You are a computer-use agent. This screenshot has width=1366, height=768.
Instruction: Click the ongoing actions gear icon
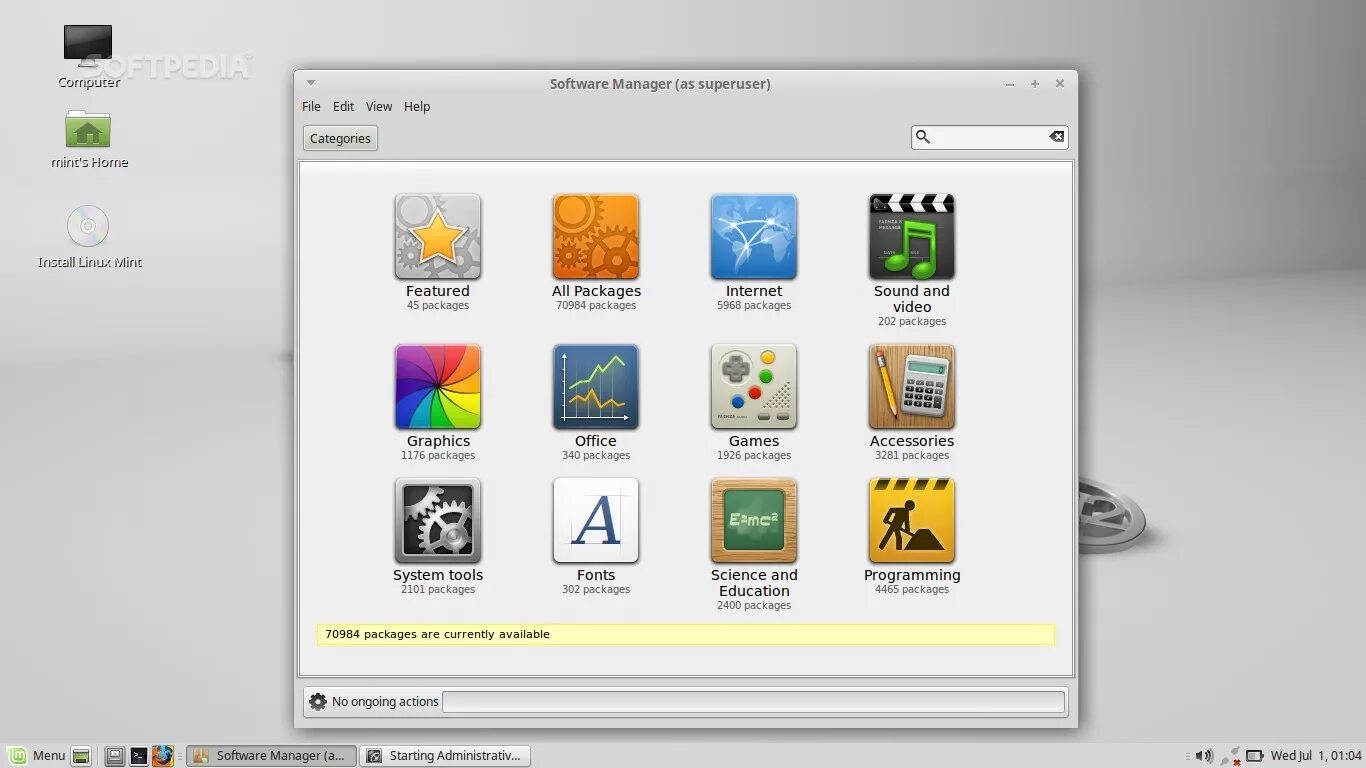tap(318, 702)
